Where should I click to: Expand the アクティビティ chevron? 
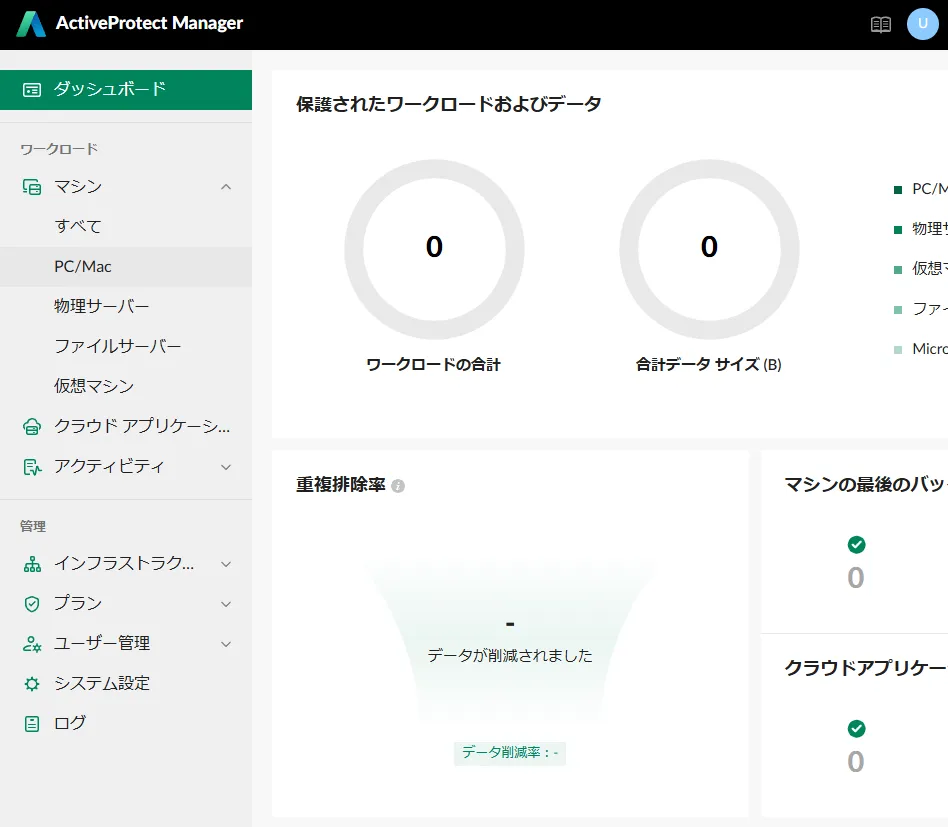pyautogui.click(x=226, y=467)
